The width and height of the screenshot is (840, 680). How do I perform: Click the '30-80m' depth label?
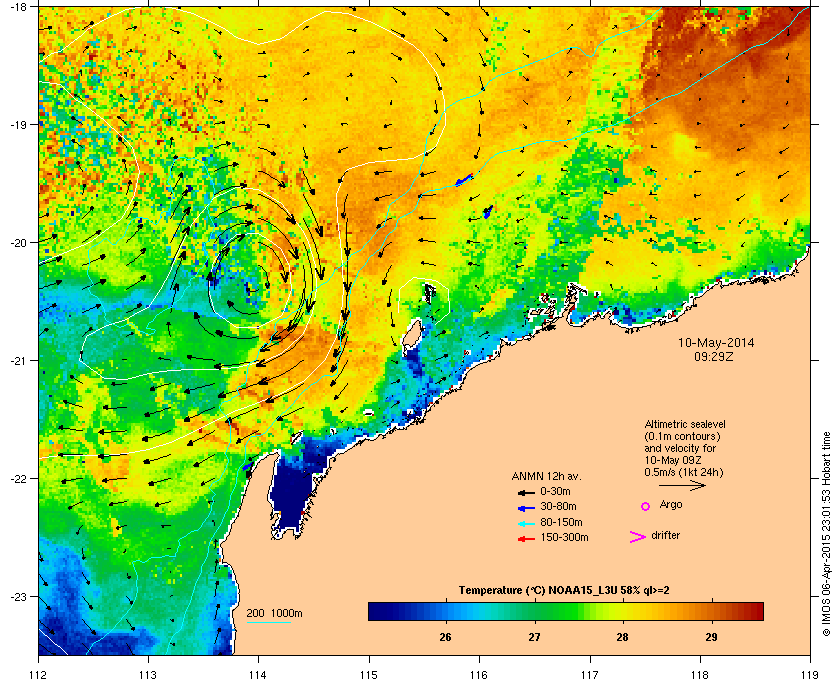click(558, 506)
